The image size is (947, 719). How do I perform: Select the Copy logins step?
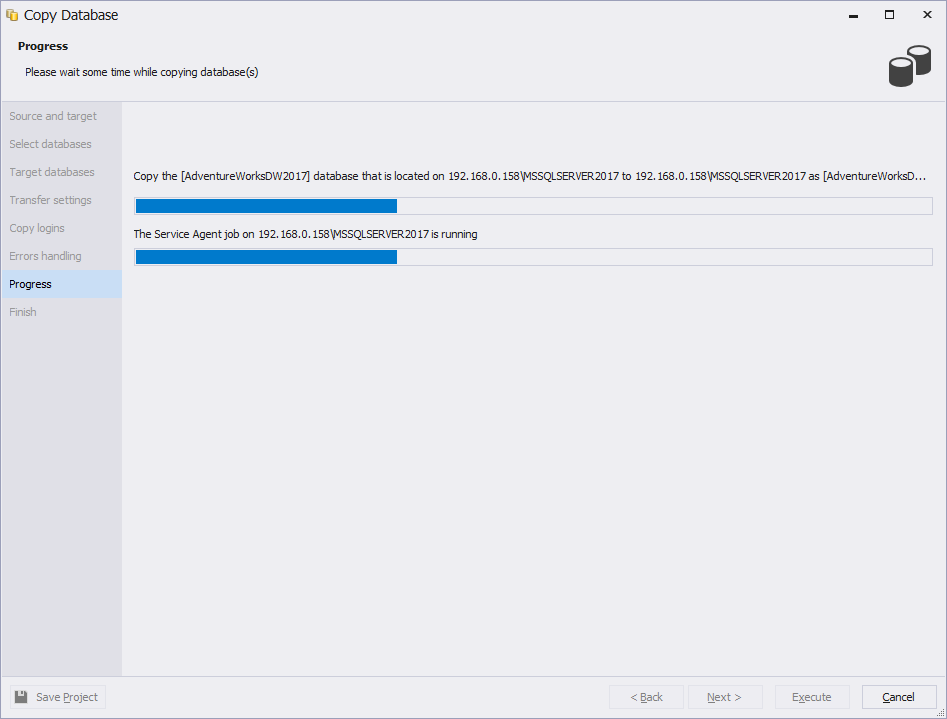[37, 228]
